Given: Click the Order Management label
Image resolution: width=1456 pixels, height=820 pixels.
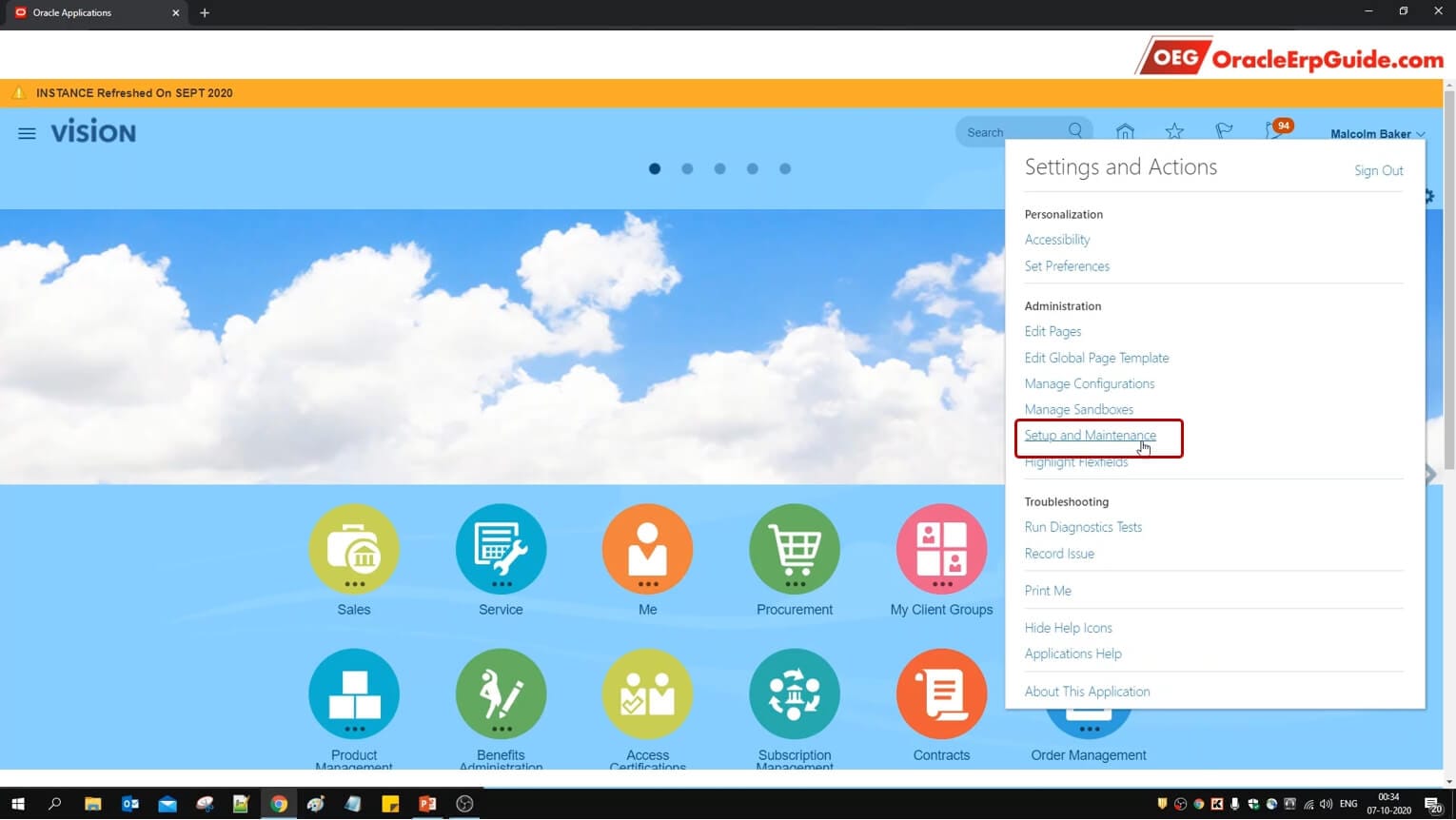Looking at the screenshot, I should (1089, 755).
